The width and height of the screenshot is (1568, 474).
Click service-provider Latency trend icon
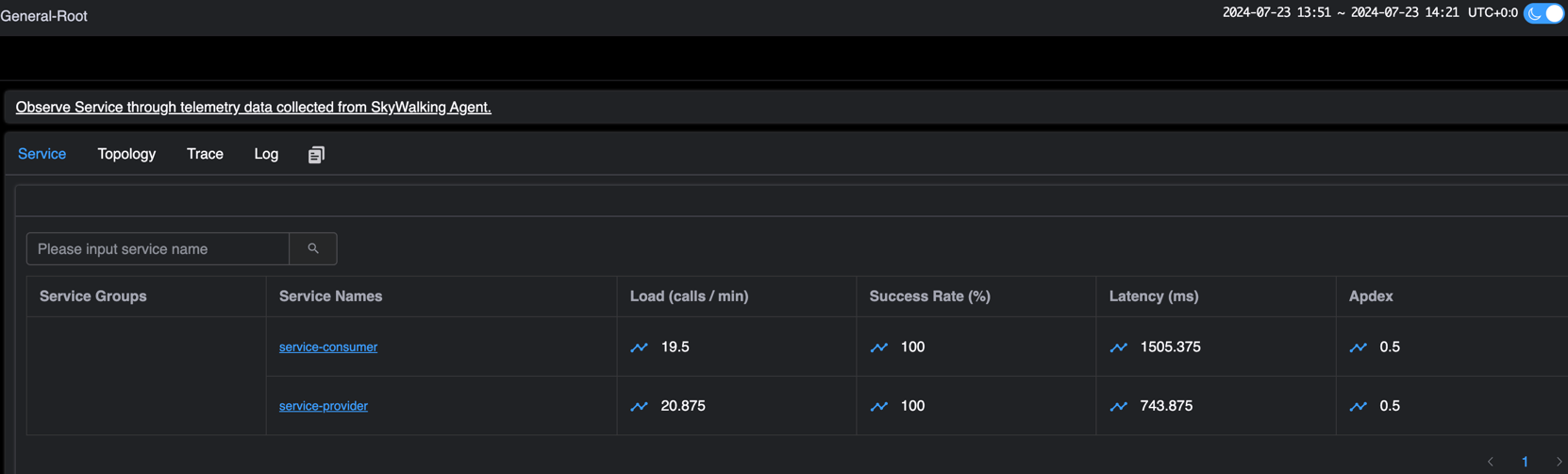pyautogui.click(x=1118, y=406)
